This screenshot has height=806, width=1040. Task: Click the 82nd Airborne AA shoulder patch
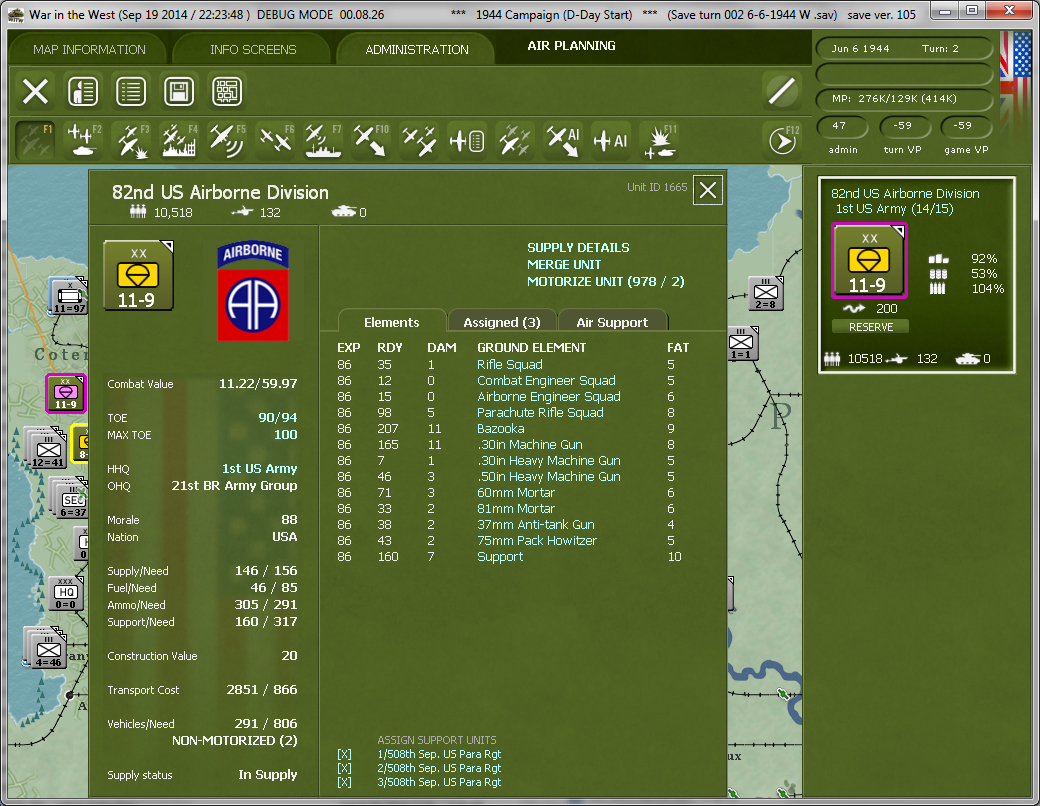pos(253,291)
